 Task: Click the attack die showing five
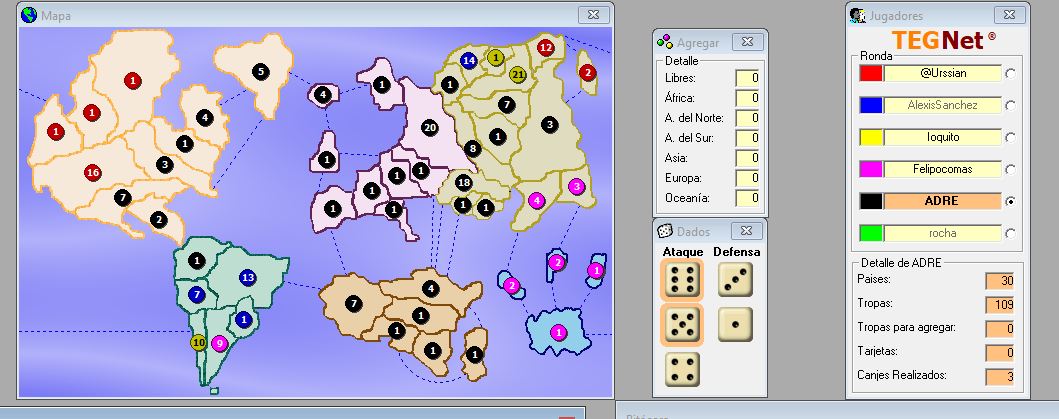681,324
